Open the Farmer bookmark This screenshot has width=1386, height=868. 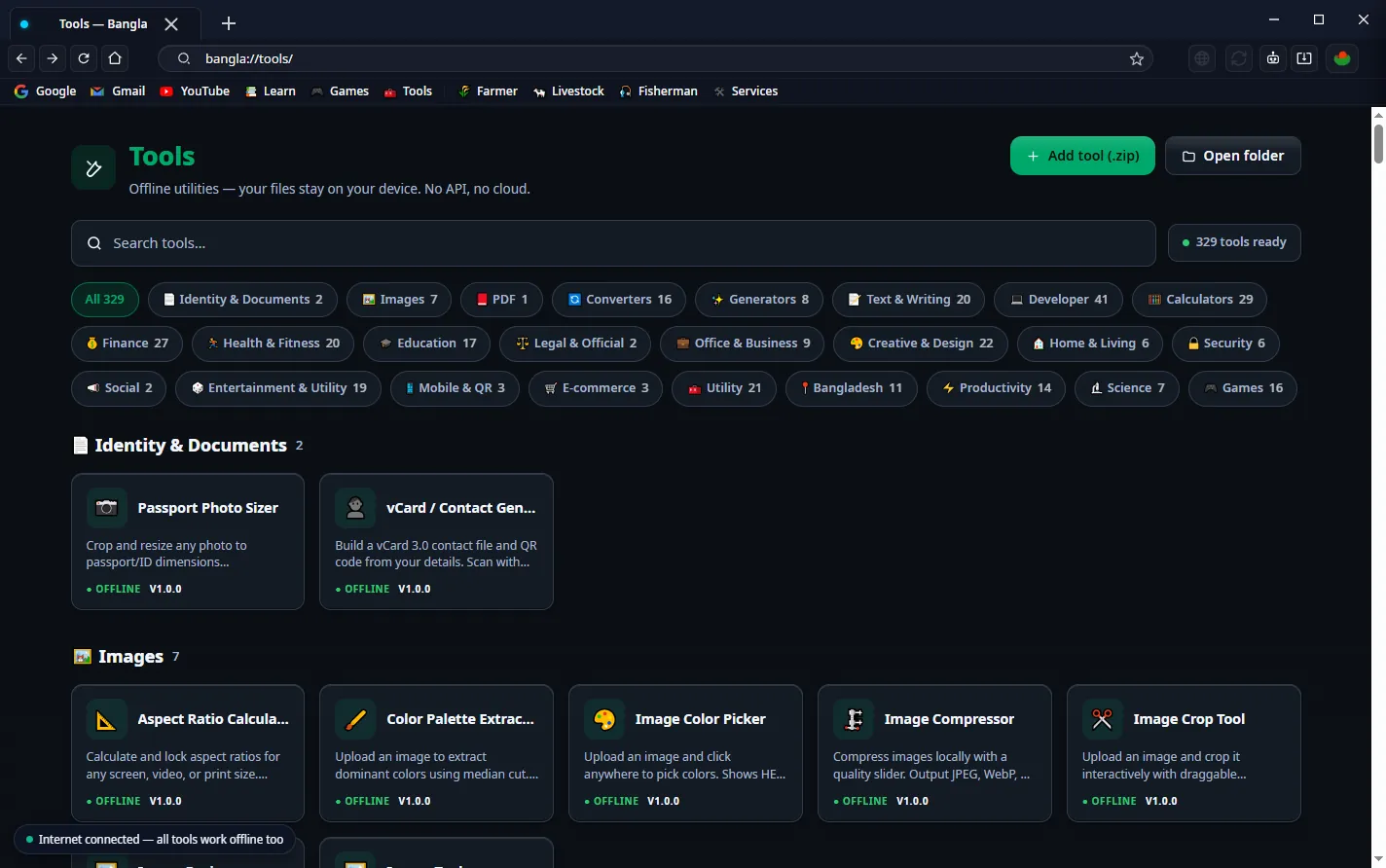click(x=488, y=91)
